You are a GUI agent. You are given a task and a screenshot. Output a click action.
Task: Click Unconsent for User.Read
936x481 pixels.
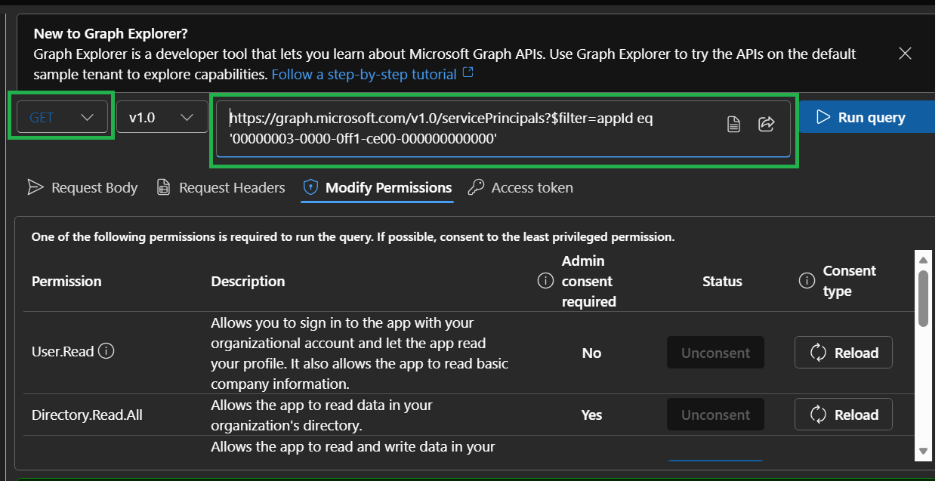click(x=715, y=353)
